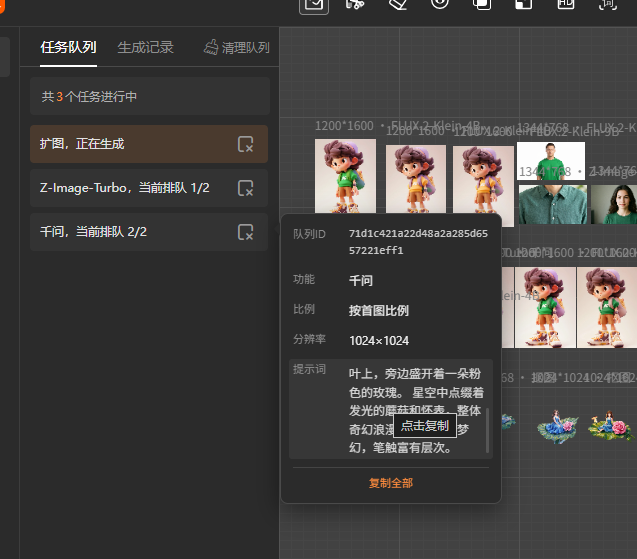Click the scissors cutout toolbar icon
The height and width of the screenshot is (559, 637).
coord(355,4)
